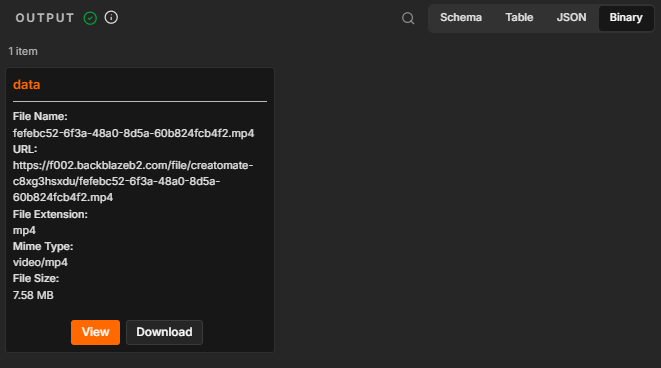
Task: Click the File Extension: label
Action: [x=50, y=214]
